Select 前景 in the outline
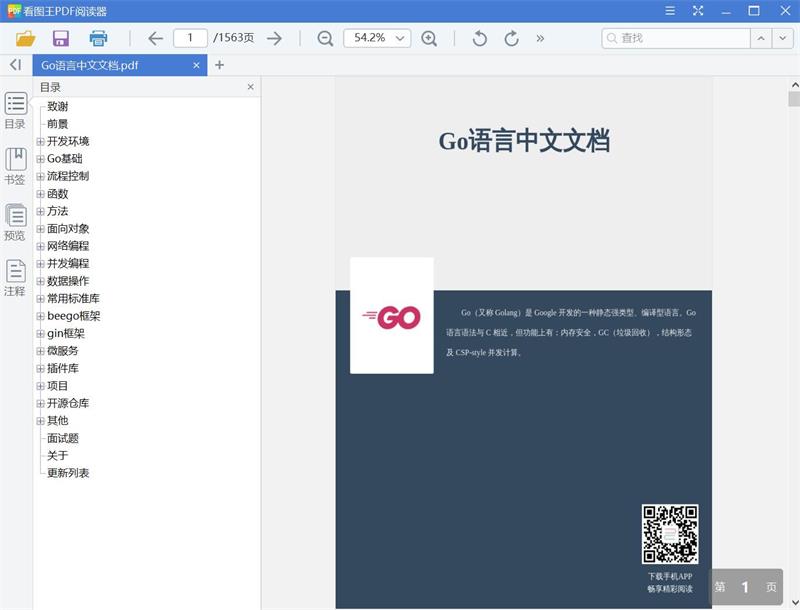This screenshot has width=800, height=610. pos(58,124)
